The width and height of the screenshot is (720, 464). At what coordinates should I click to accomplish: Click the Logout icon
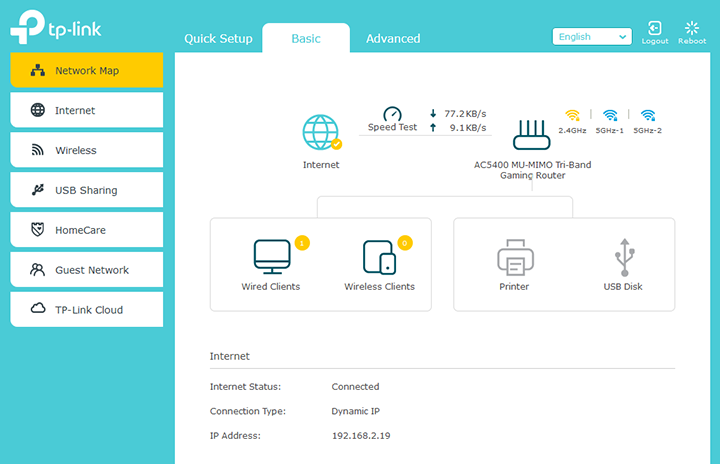coord(655,30)
